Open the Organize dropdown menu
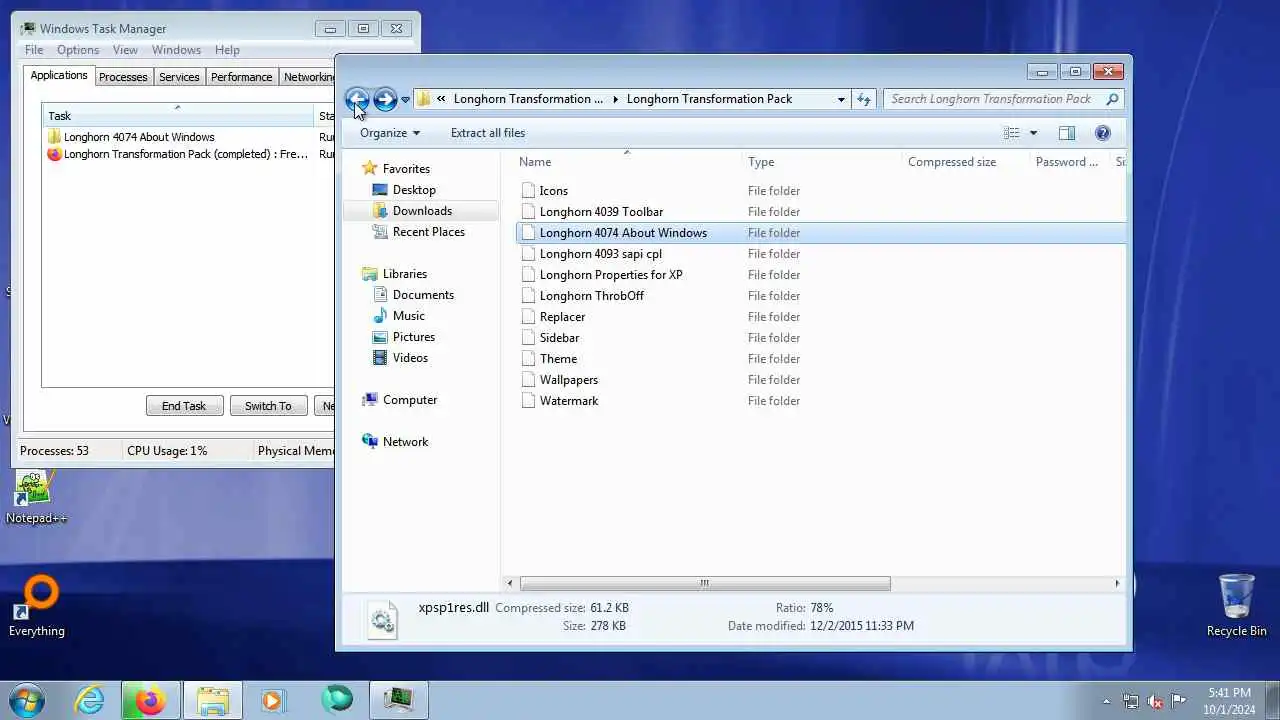 [390, 133]
